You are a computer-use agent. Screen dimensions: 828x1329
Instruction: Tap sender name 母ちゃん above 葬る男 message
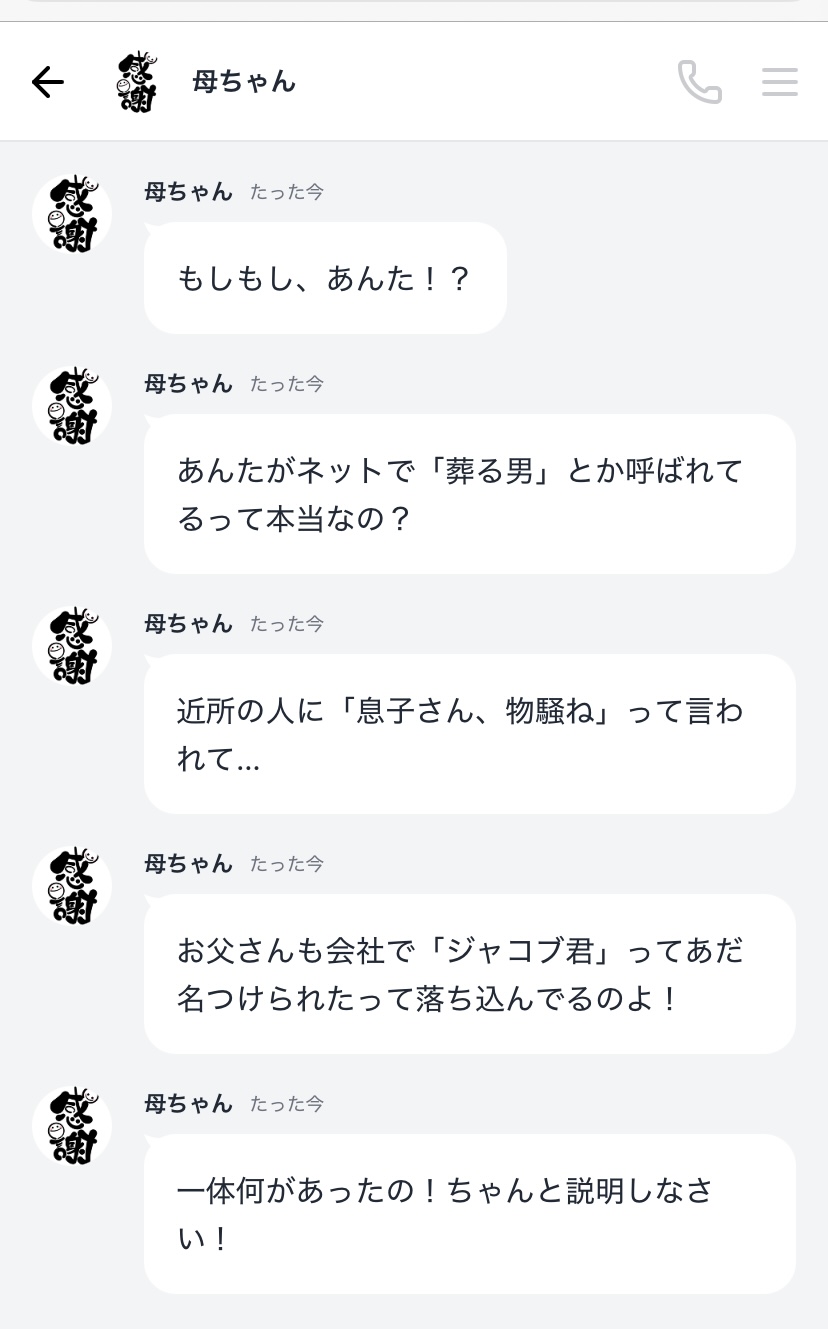188,384
